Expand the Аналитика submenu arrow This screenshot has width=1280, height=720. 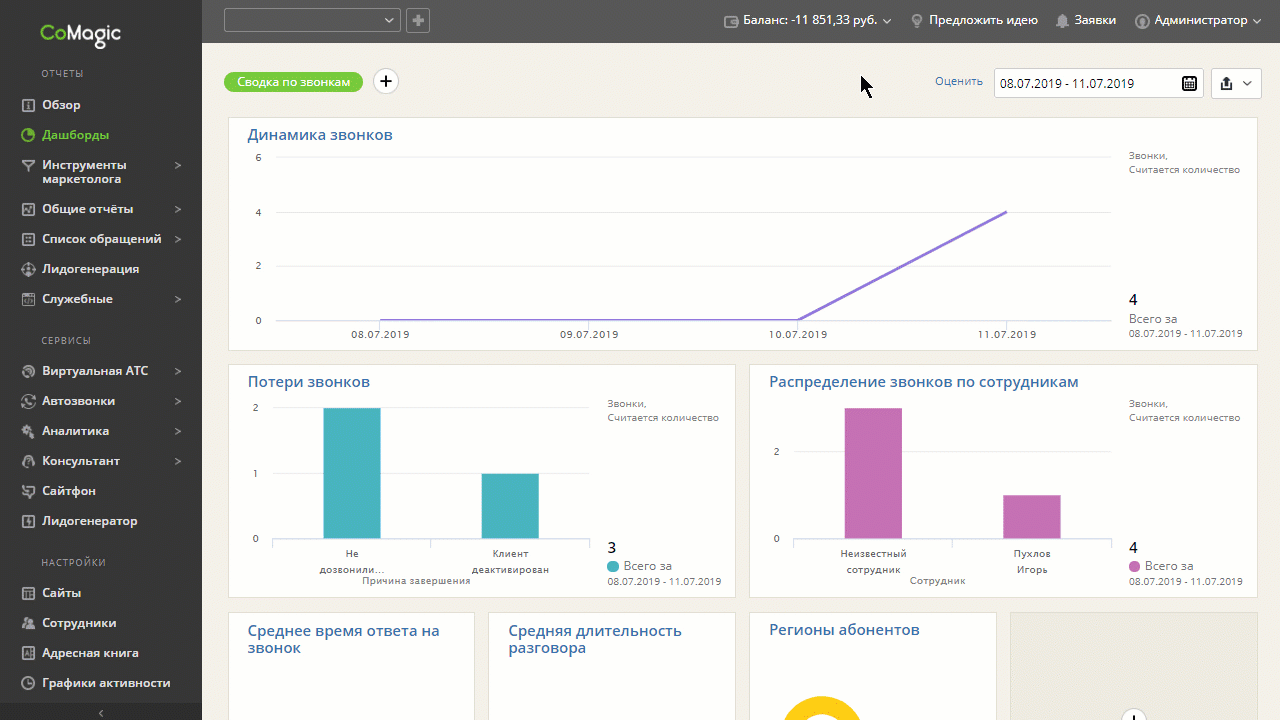pyautogui.click(x=178, y=431)
